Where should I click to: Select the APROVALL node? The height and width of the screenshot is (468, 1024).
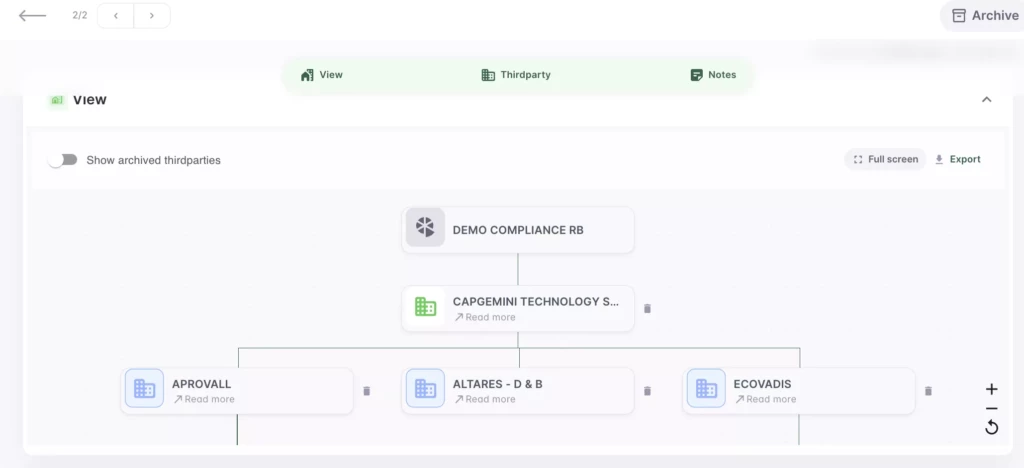(237, 390)
